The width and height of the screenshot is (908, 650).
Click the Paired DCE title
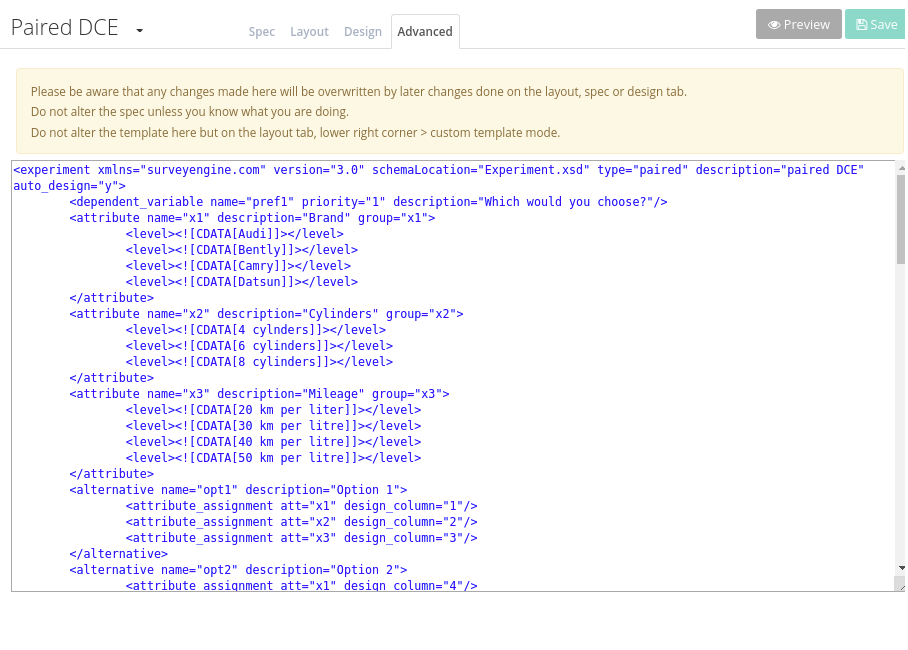click(64, 27)
